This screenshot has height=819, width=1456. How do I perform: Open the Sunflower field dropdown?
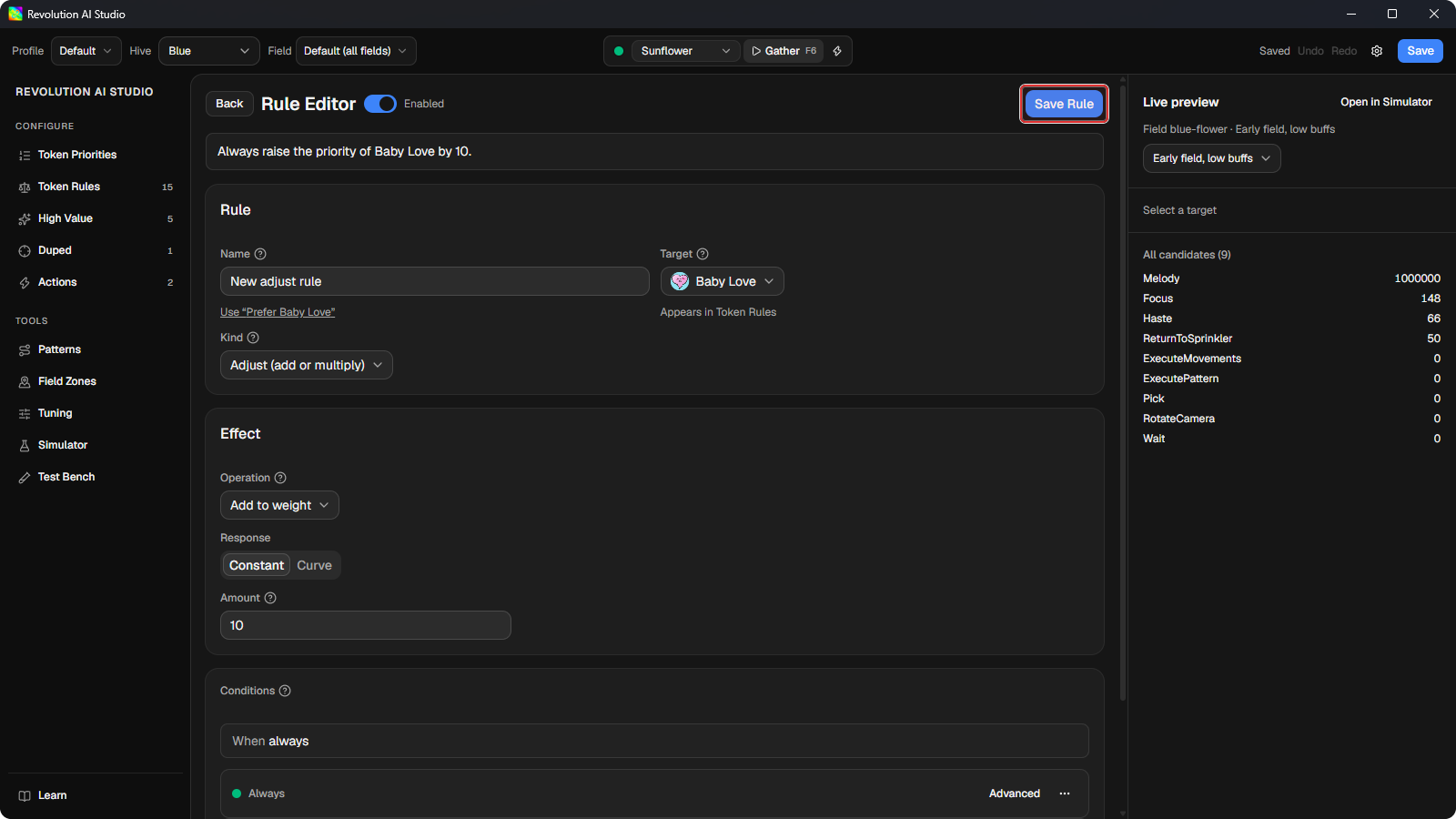(x=685, y=51)
